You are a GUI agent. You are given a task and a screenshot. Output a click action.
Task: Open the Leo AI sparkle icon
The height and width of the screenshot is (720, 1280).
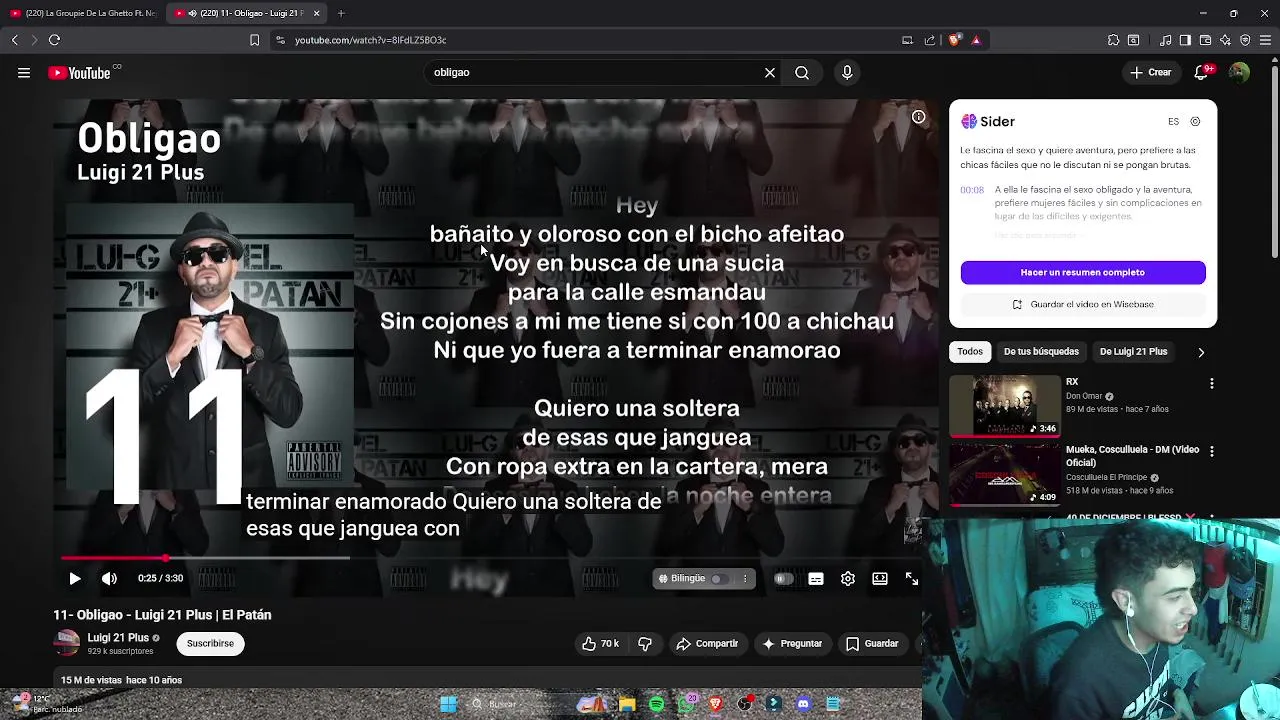coord(1225,40)
